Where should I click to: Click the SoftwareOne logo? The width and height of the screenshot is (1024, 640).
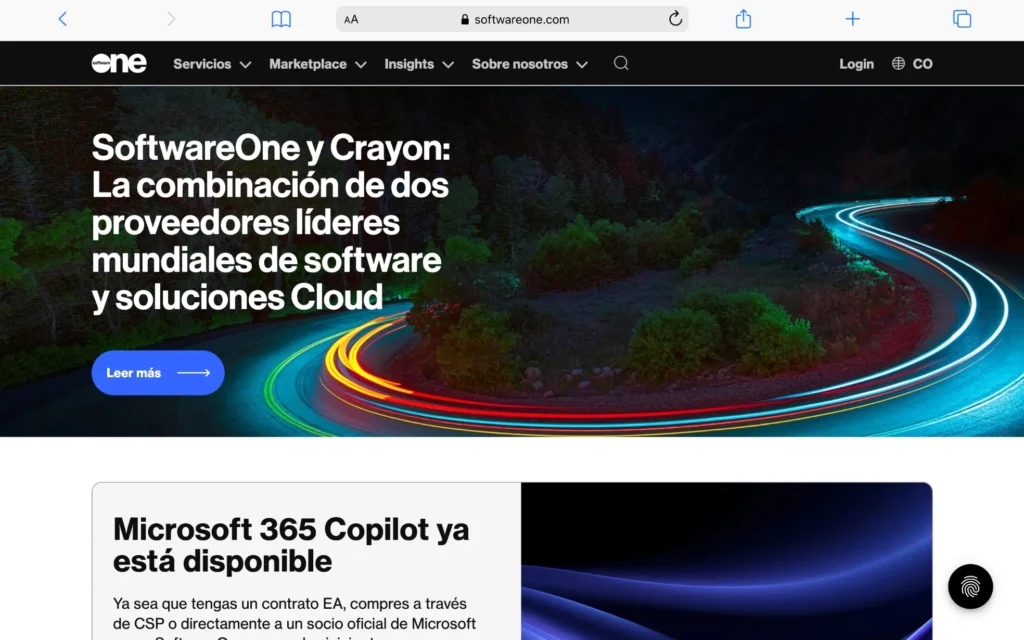coord(119,63)
